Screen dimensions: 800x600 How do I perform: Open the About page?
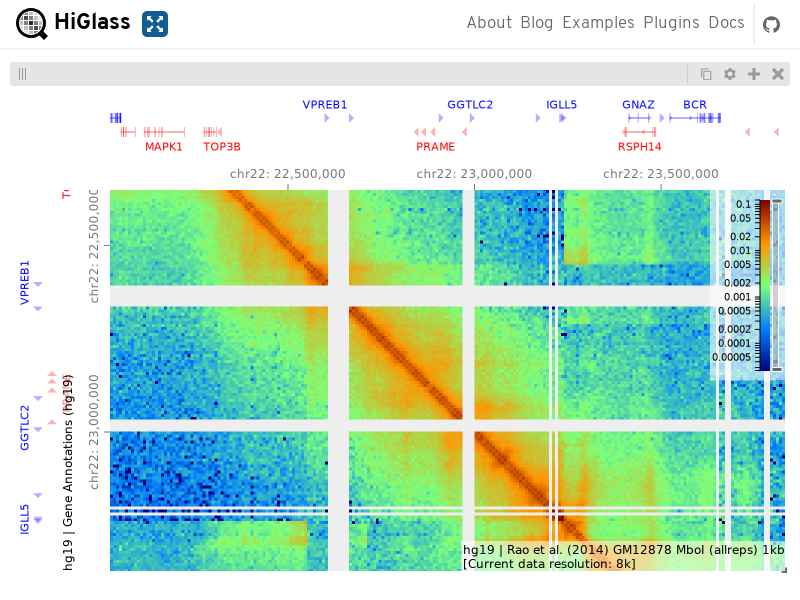pyautogui.click(x=489, y=22)
